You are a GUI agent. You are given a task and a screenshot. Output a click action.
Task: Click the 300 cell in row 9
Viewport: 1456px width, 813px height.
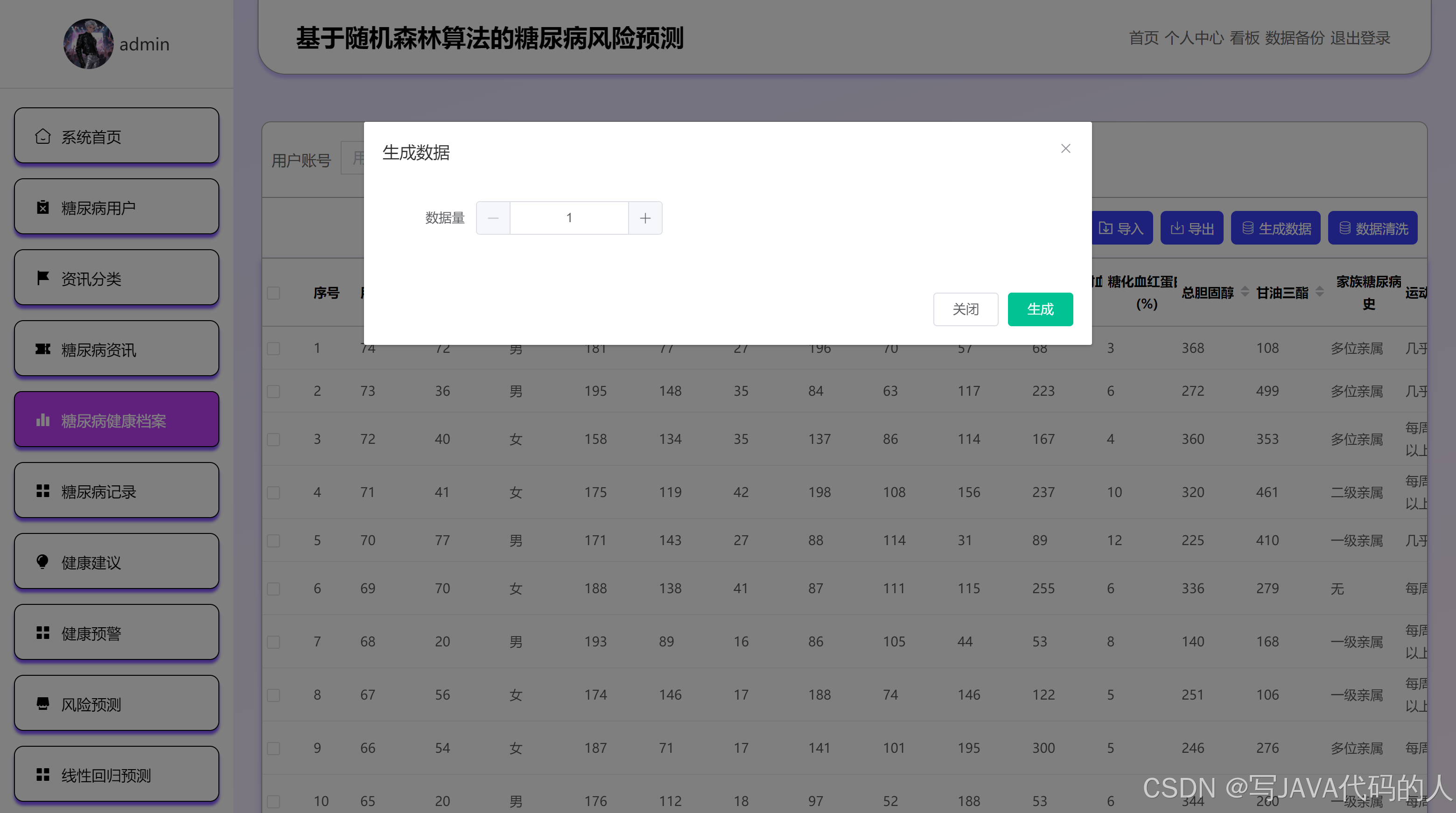[1043, 748]
